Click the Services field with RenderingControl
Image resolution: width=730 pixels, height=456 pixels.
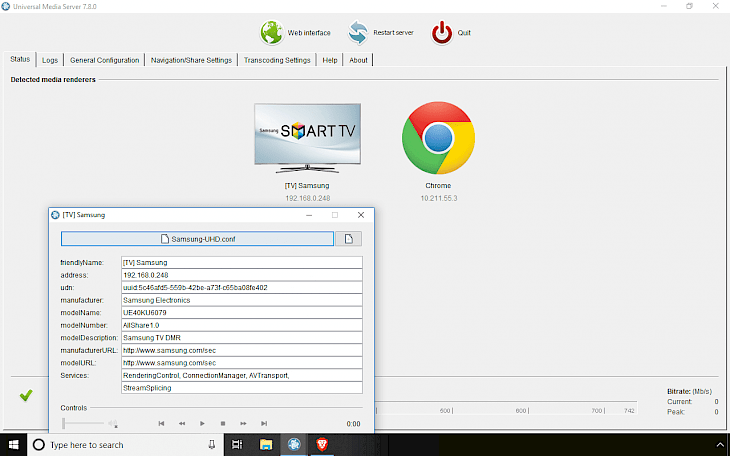(x=242, y=375)
